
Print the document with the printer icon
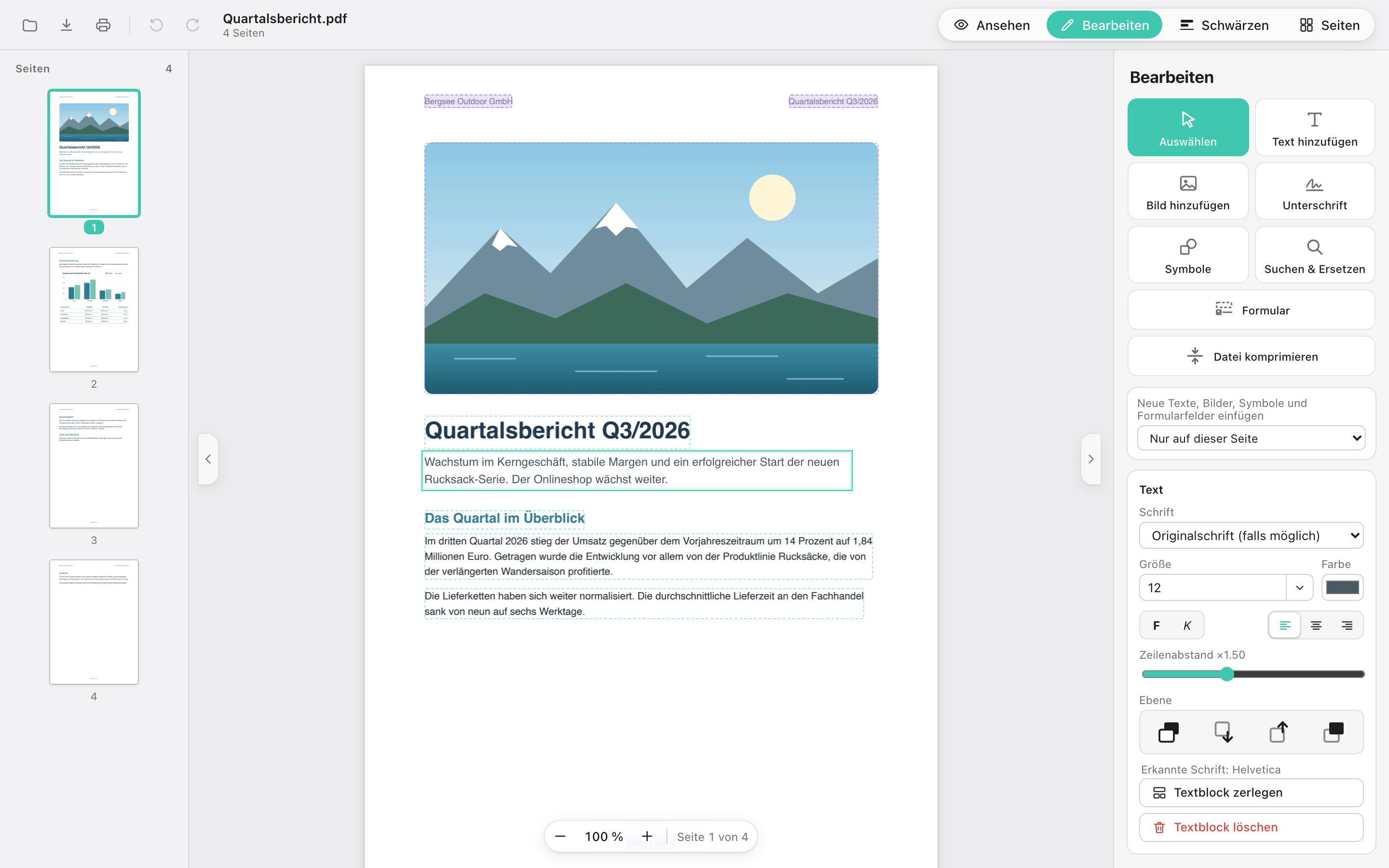[x=103, y=25]
